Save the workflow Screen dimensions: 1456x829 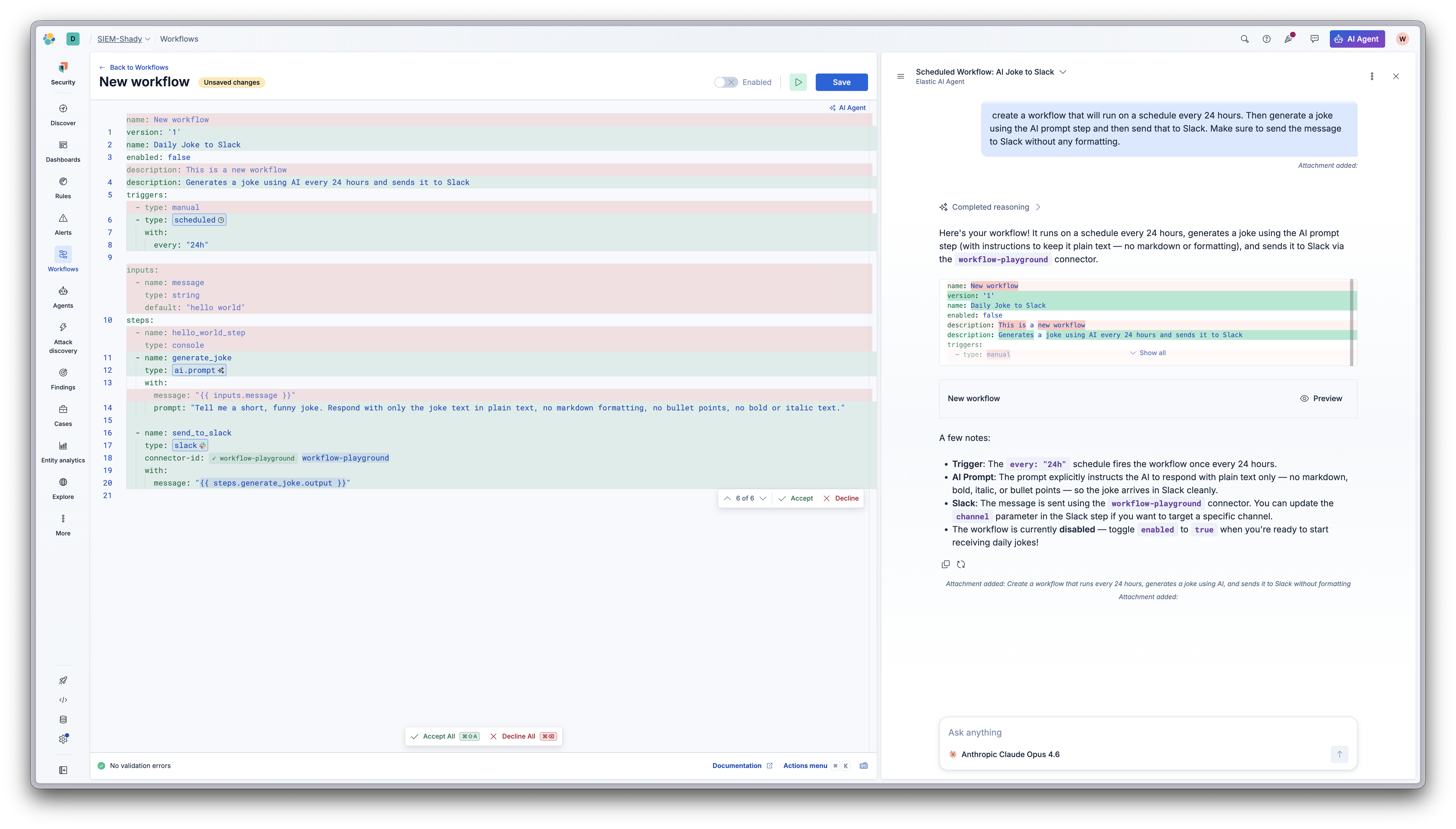click(x=841, y=82)
